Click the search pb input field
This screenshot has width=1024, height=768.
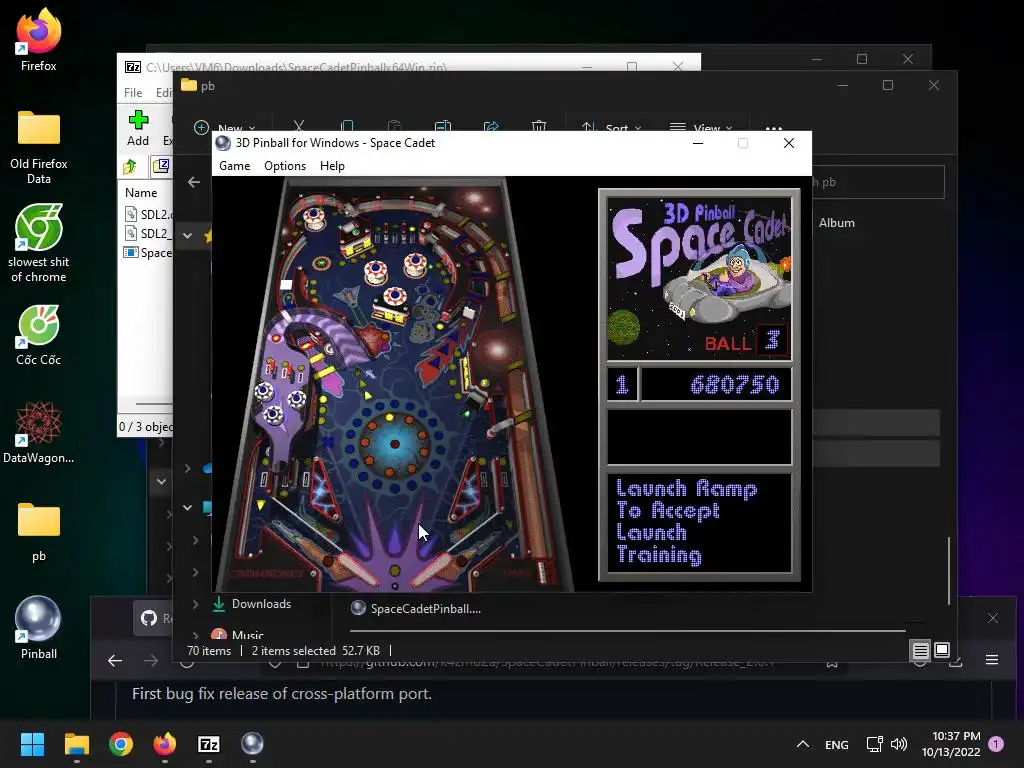coord(878,182)
